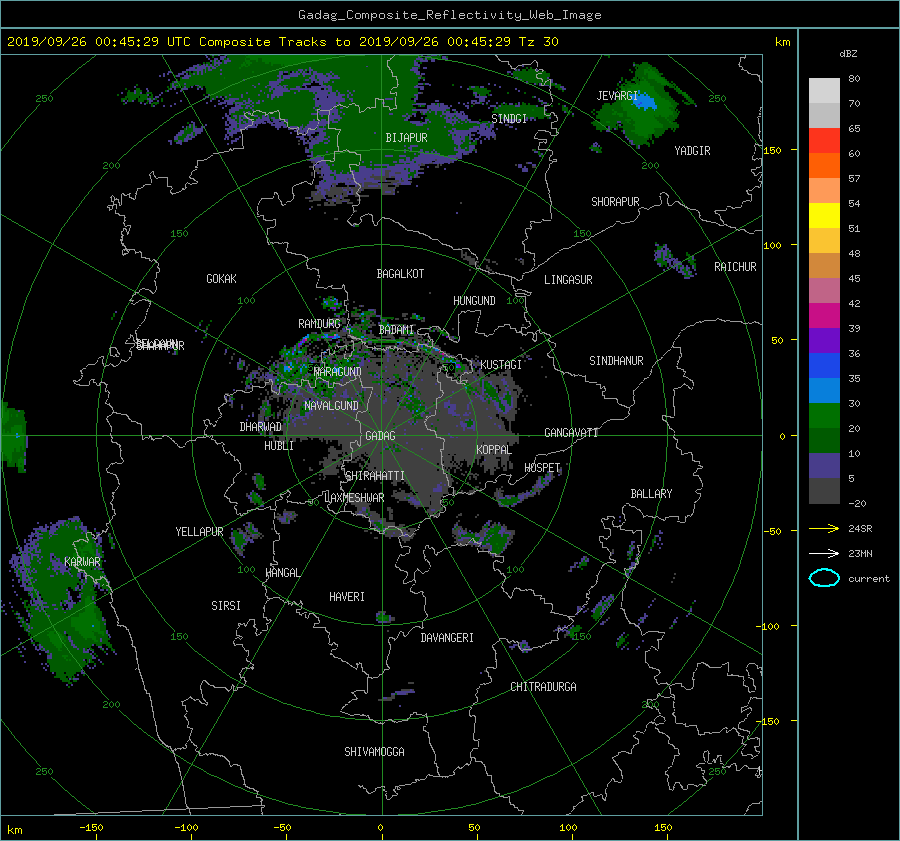The image size is (900, 841).
Task: Pick the dusty pink 42-45 dBZ swatch
Action: point(824,291)
